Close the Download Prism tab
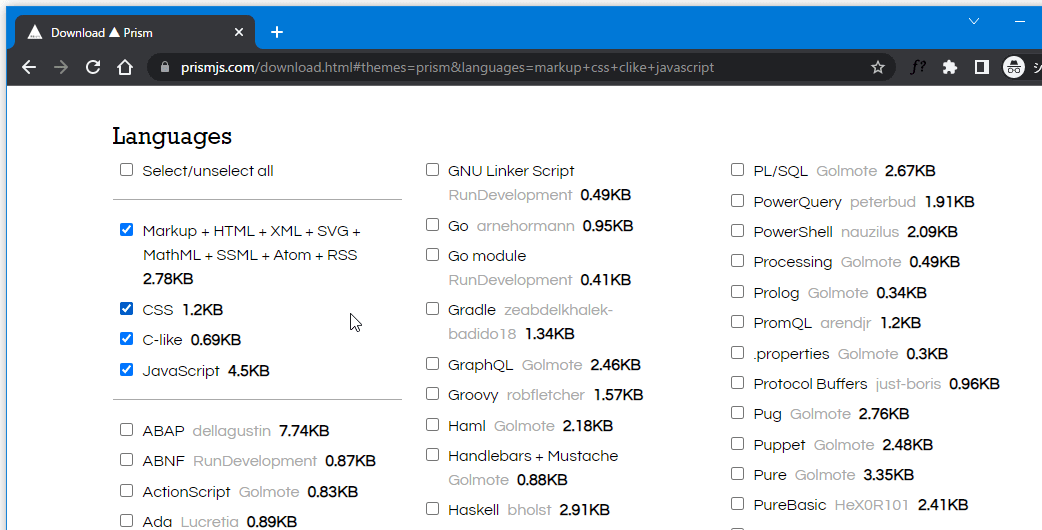This screenshot has height=530, width=1042. 239,32
